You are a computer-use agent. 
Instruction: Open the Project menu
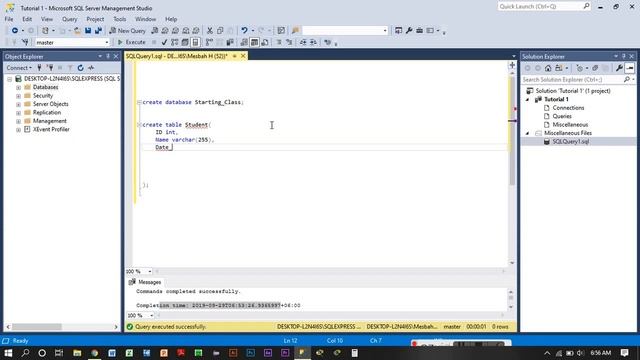tap(95, 19)
